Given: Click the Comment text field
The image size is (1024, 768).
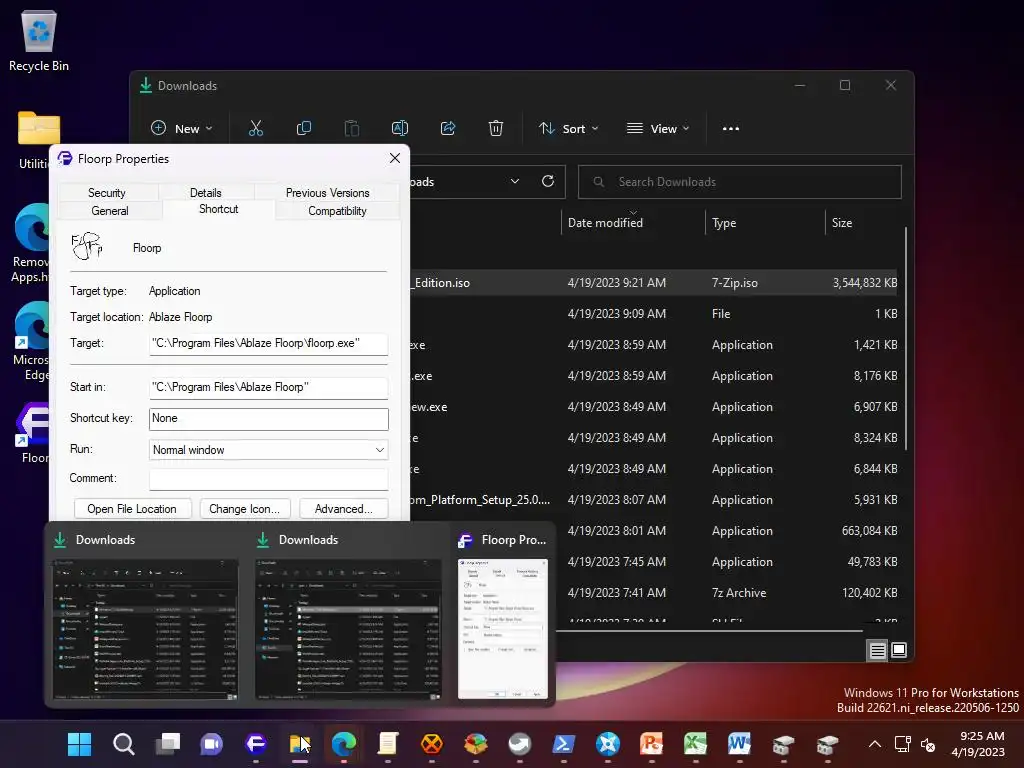Looking at the screenshot, I should pos(268,479).
